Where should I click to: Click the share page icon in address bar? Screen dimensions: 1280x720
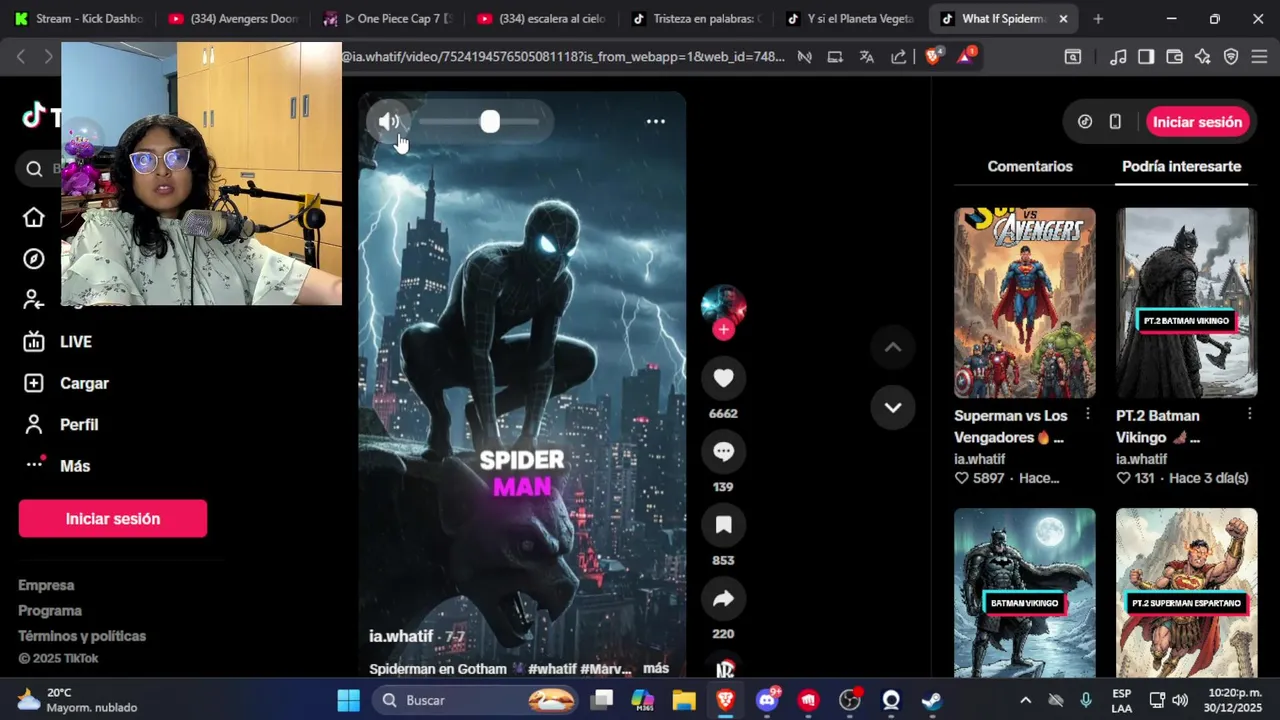coord(899,57)
